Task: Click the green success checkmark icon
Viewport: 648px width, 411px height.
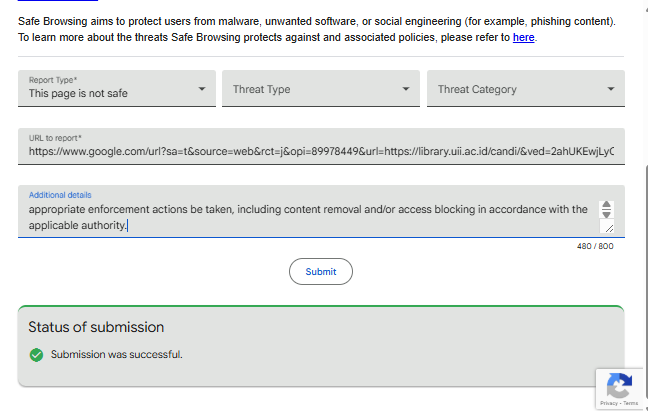Action: [36, 354]
